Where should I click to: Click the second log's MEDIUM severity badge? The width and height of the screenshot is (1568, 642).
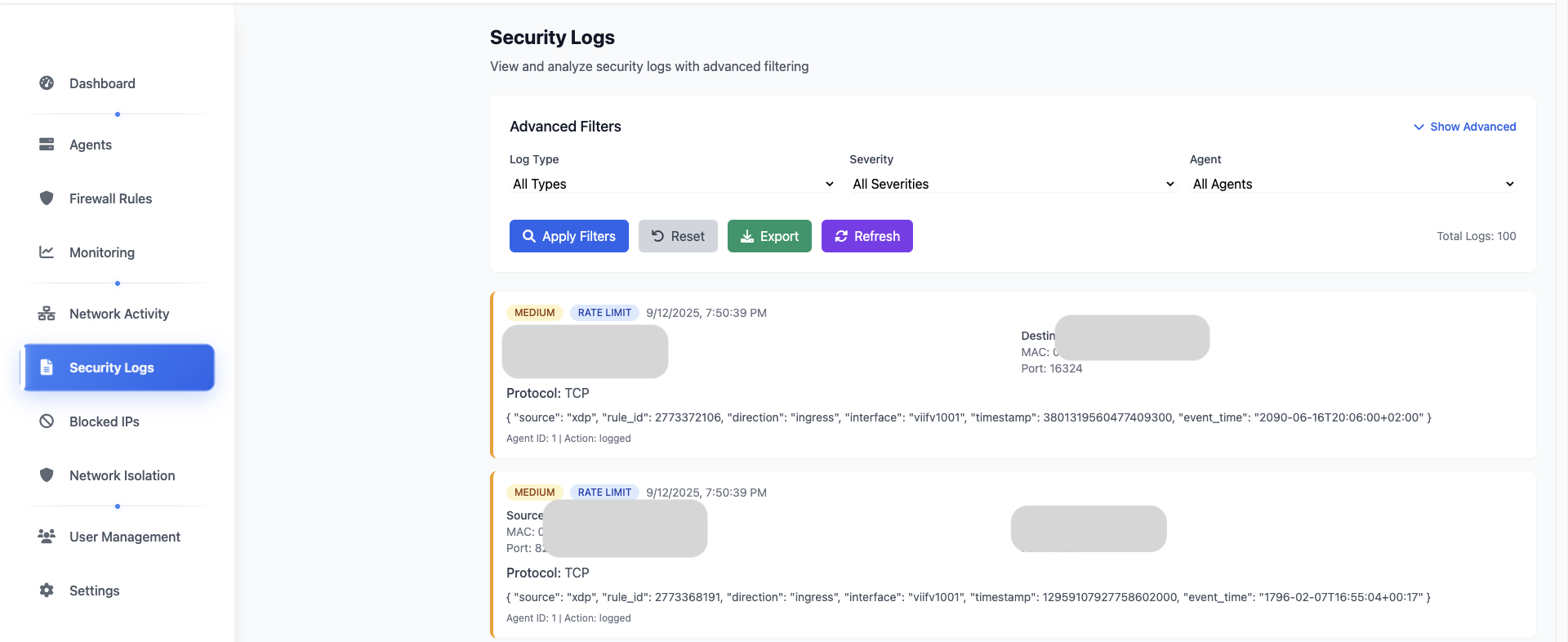click(534, 493)
